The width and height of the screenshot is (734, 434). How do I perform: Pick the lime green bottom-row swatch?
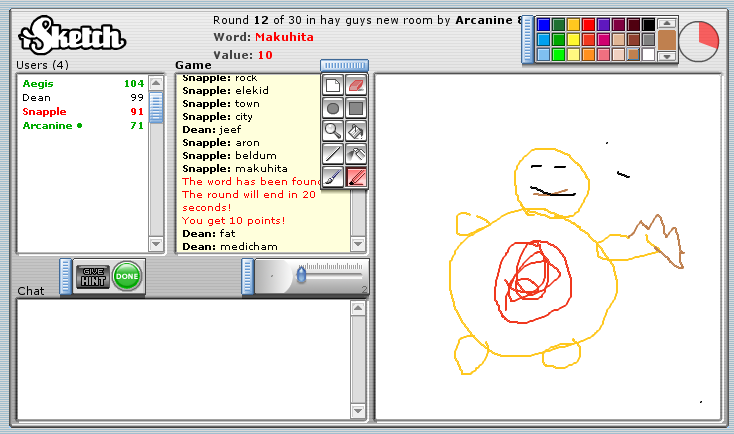[x=558, y=55]
